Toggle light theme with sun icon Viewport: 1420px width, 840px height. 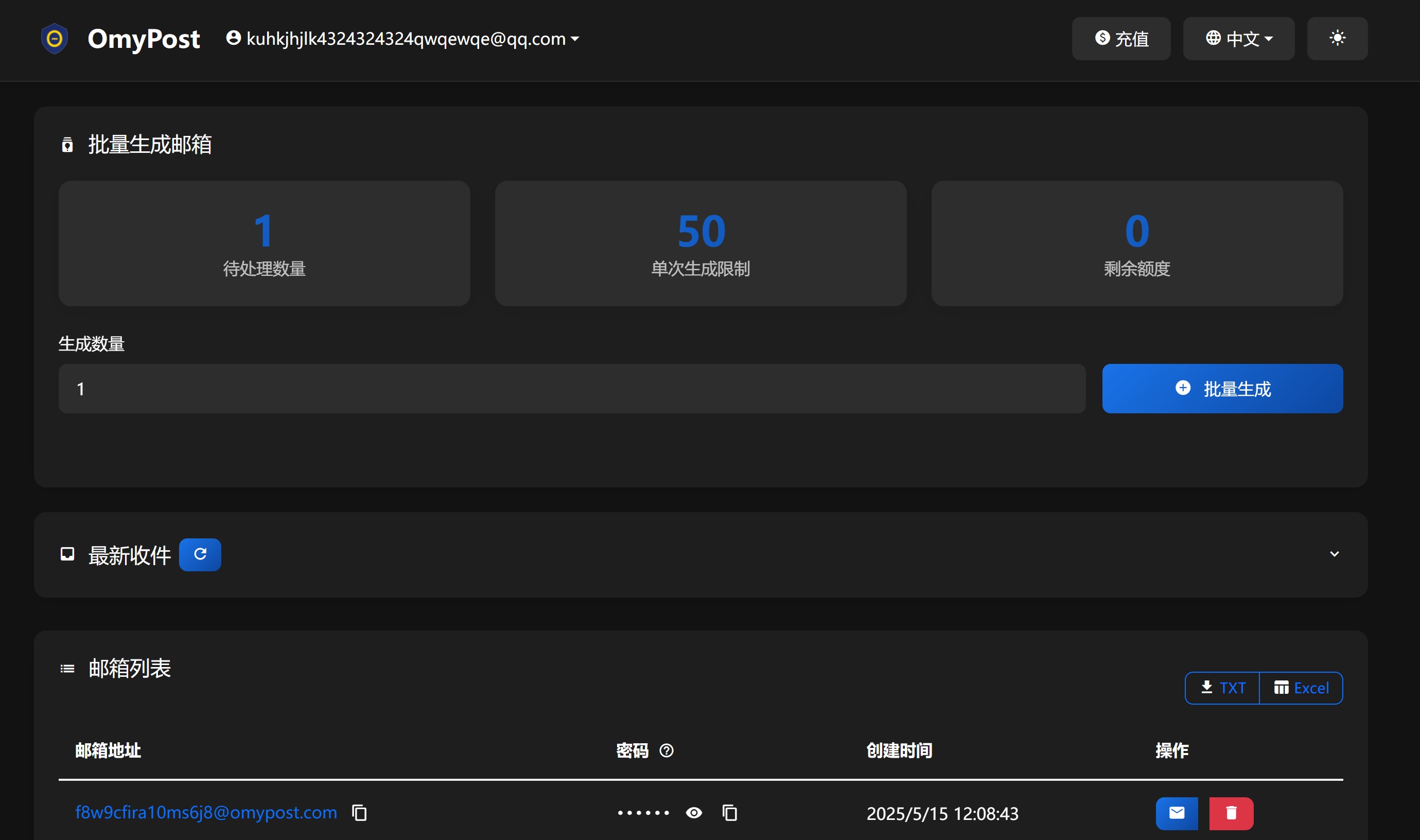pyautogui.click(x=1337, y=39)
